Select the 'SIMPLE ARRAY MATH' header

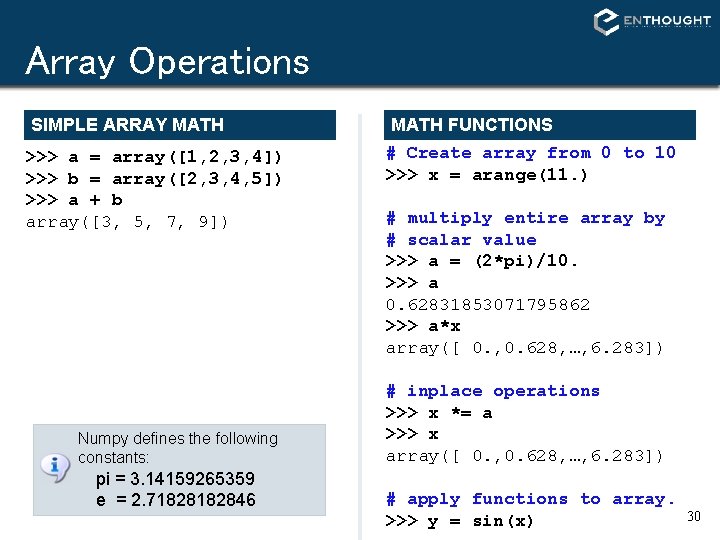tap(180, 125)
